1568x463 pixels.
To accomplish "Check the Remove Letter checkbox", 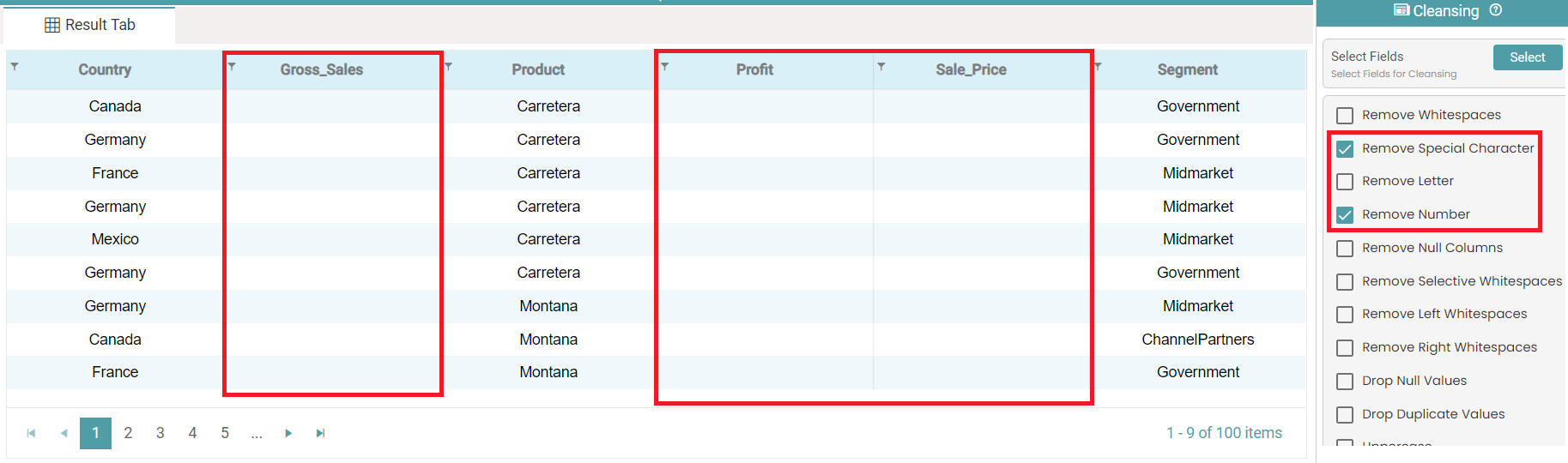I will 1345,182.
